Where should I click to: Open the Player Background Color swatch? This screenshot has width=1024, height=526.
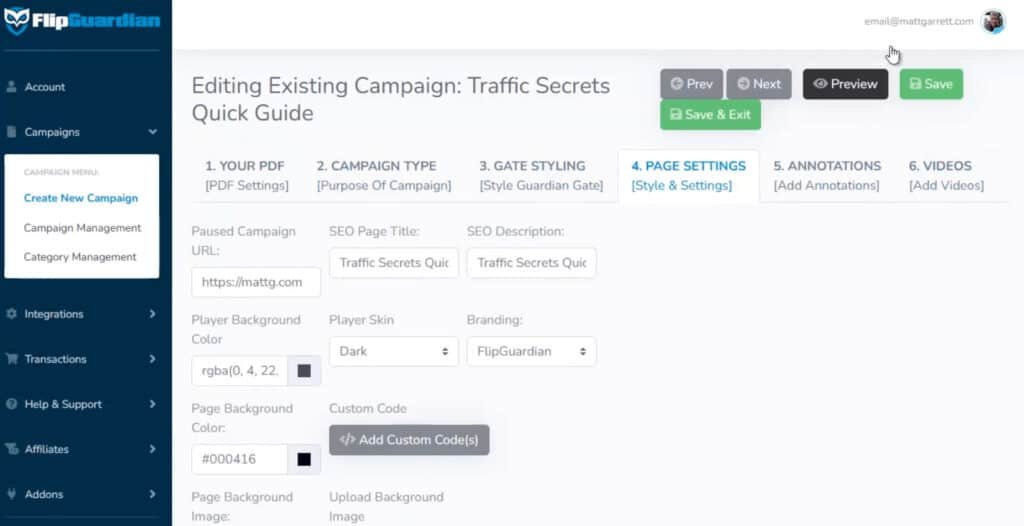point(304,371)
